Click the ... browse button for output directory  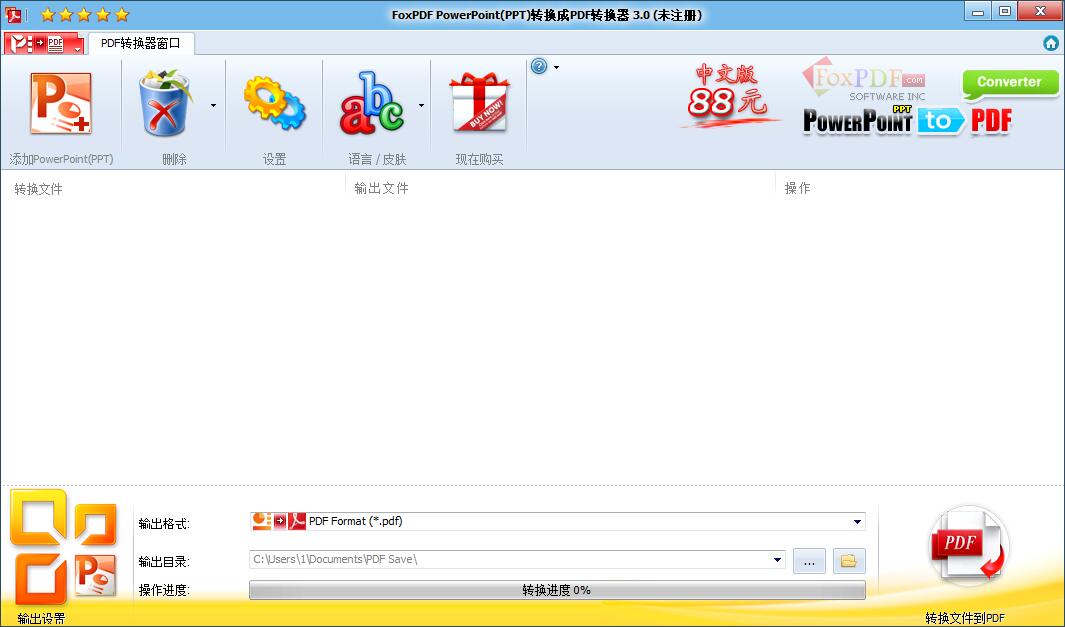pos(808,560)
